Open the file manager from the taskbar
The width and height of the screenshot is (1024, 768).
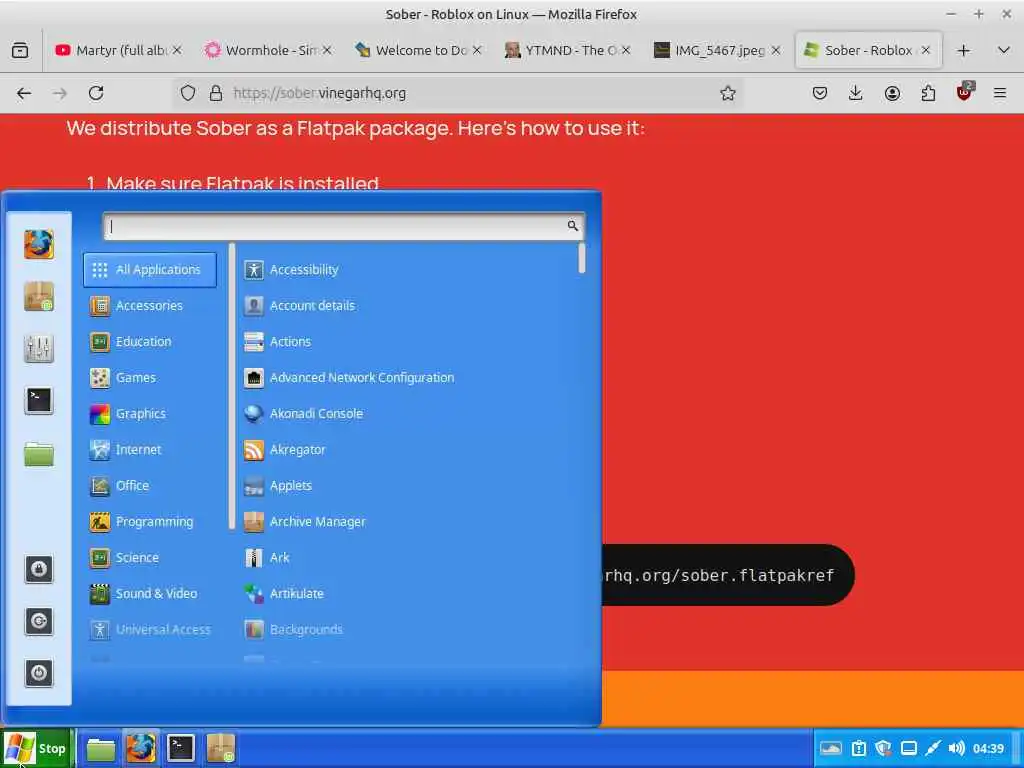101,748
